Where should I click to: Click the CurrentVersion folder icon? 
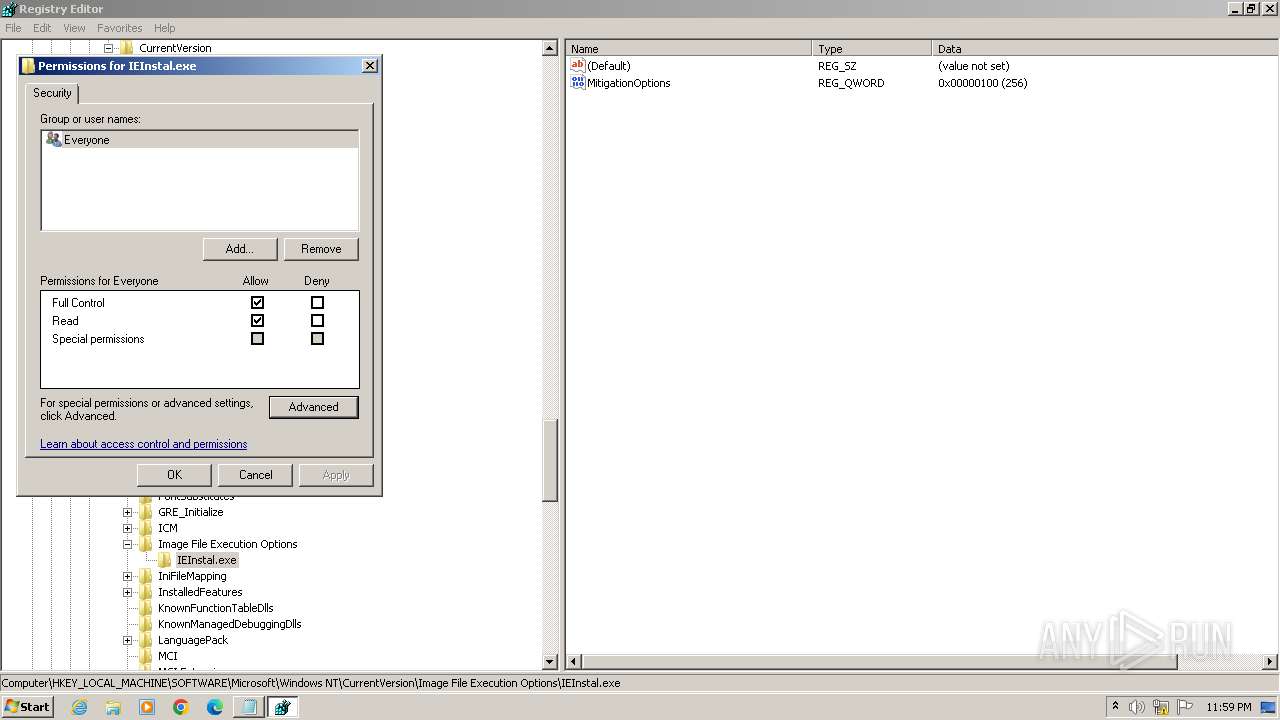pyautogui.click(x=127, y=48)
